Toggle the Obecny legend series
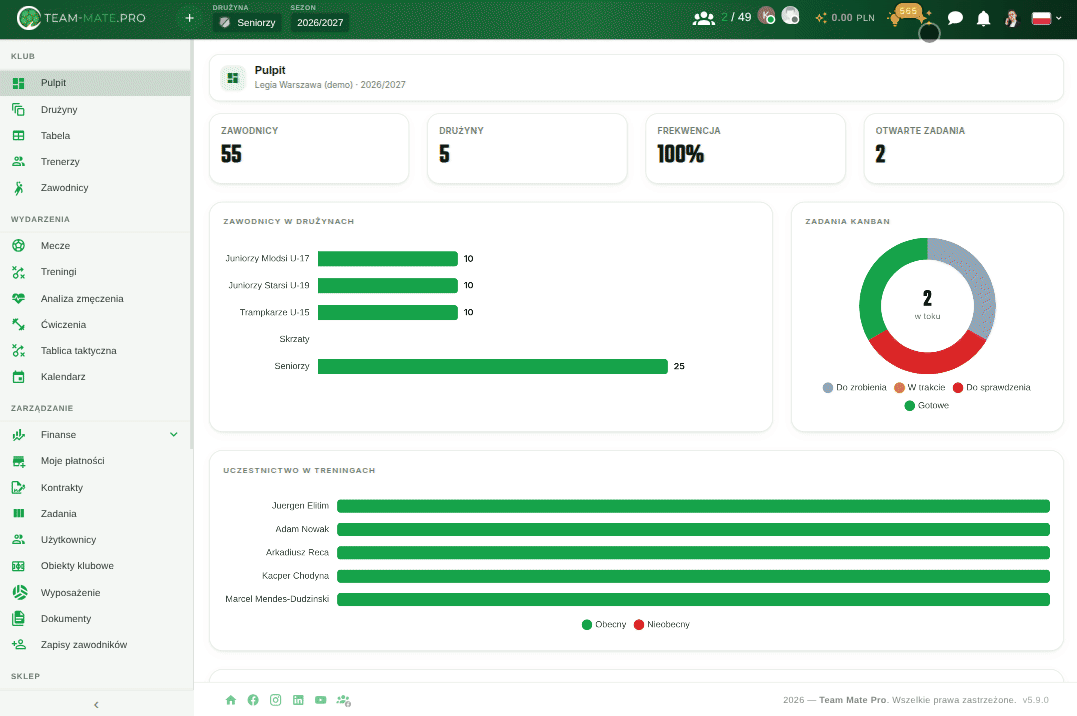Viewport: 1077px width, 716px height. point(604,625)
